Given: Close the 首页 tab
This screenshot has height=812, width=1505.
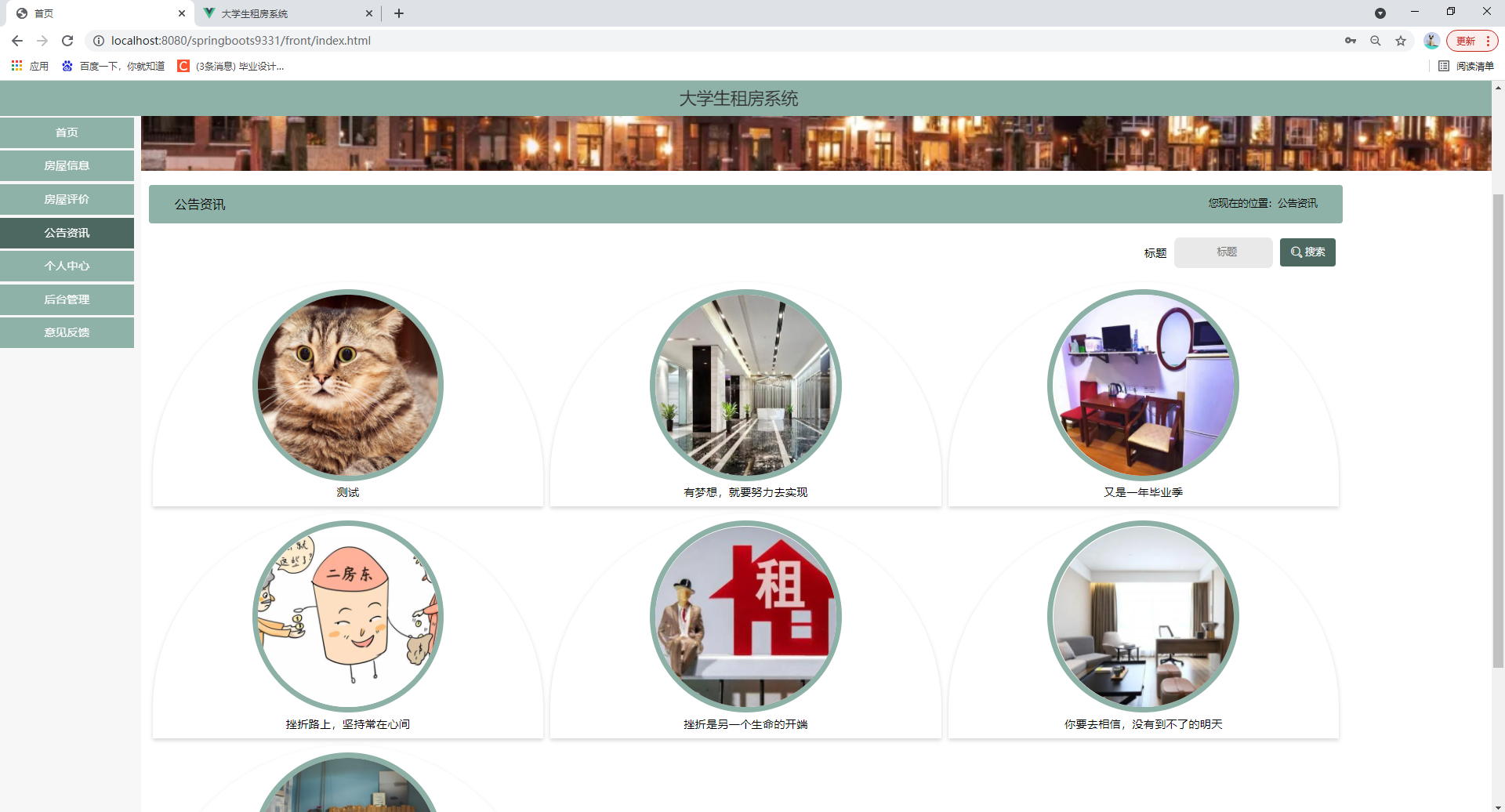Looking at the screenshot, I should pyautogui.click(x=182, y=13).
